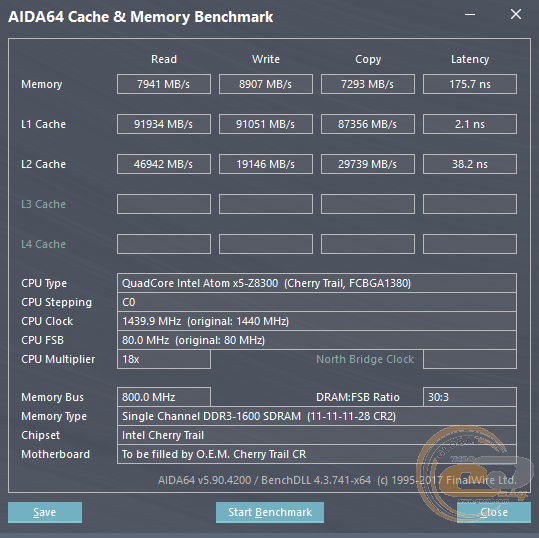539x538 pixels.
Task: Select the Memory Write value 8907 MB/s
Action: (x=266, y=84)
